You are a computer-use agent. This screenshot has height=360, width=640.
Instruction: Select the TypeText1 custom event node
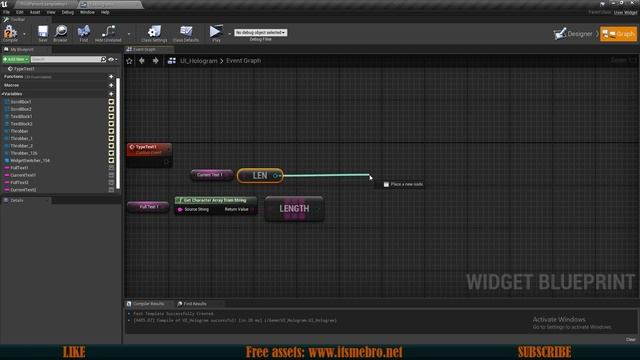click(149, 155)
